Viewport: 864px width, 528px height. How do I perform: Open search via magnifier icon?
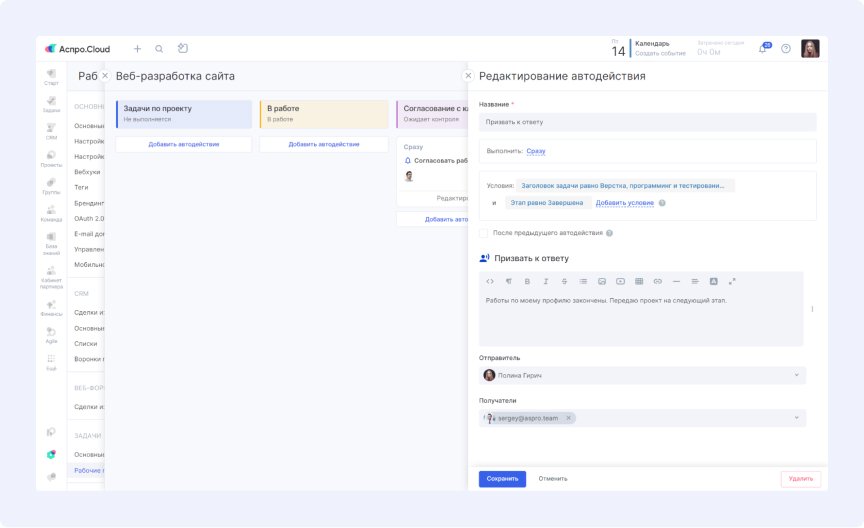pos(159,49)
